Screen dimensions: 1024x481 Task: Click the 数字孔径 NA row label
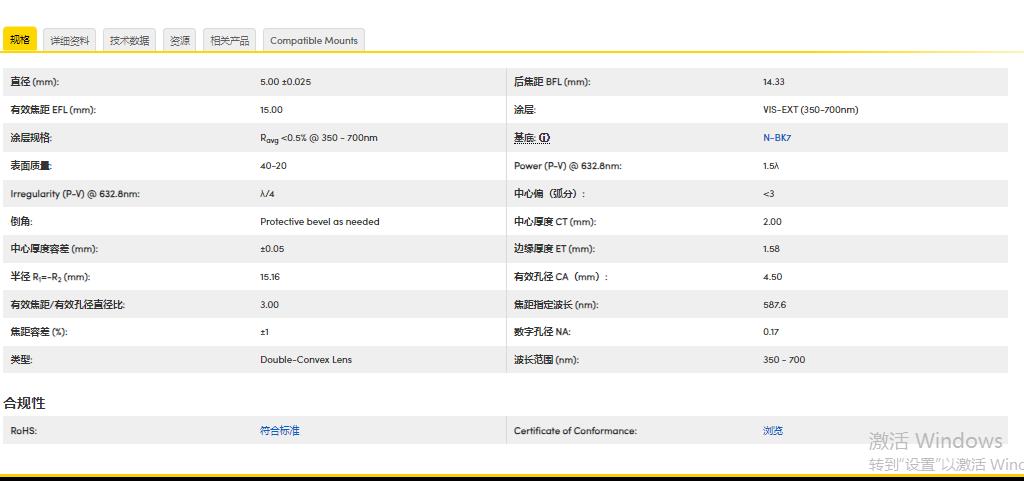coord(542,332)
